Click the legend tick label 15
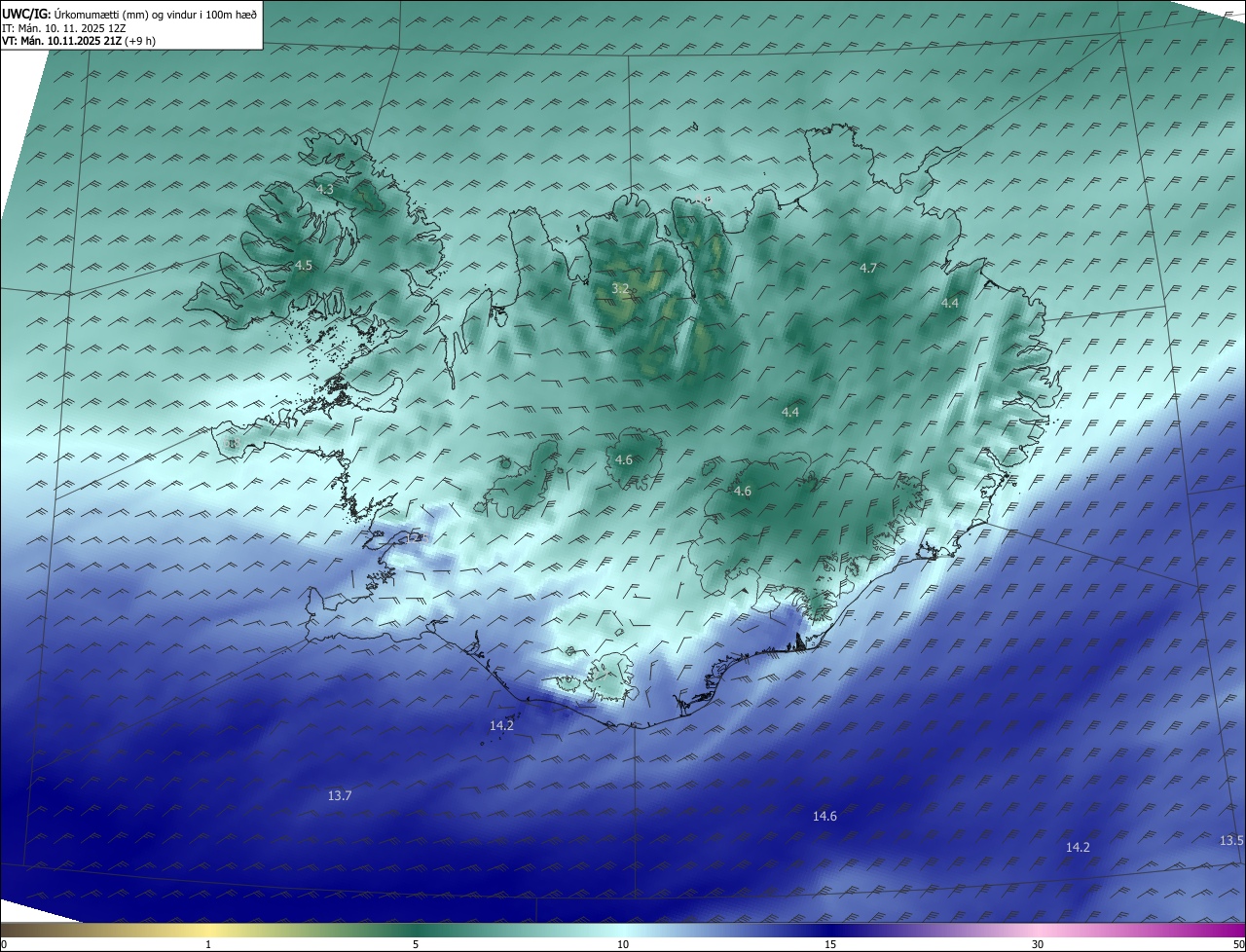Screen dimensions: 1246x952 [830, 944]
